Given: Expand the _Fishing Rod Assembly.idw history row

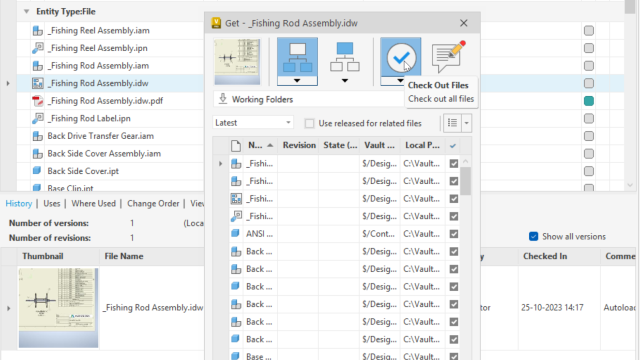Looking at the screenshot, I should 8,308.
